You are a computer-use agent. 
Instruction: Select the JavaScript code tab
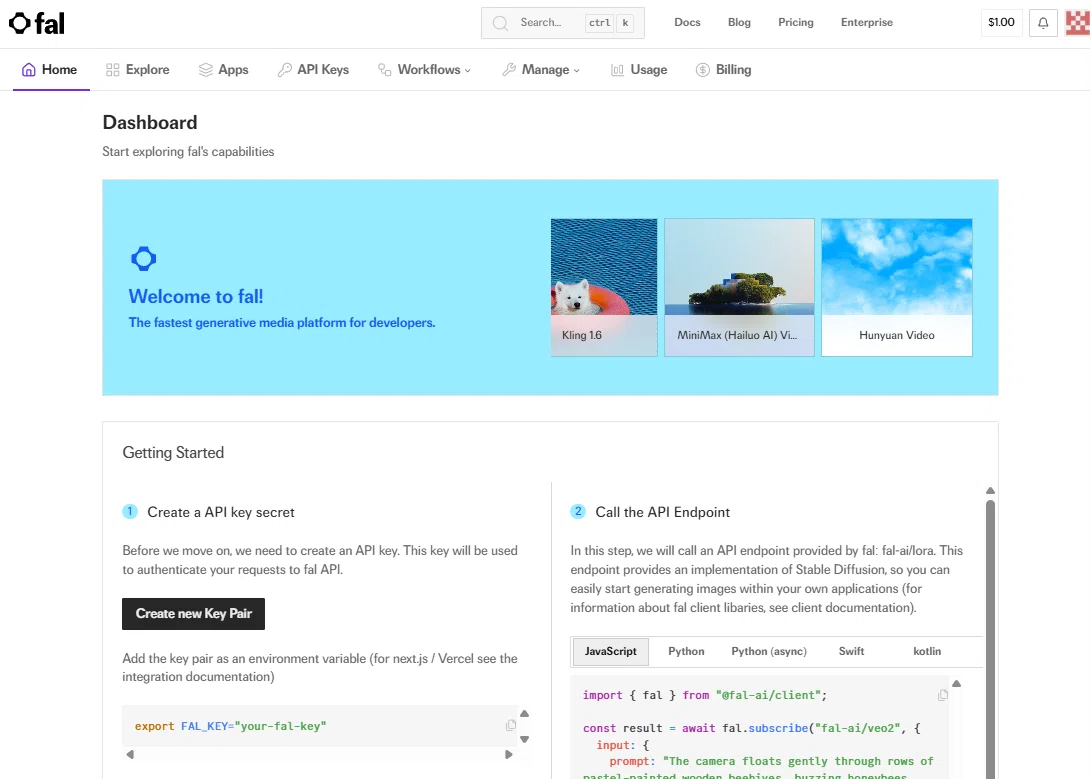pos(610,652)
